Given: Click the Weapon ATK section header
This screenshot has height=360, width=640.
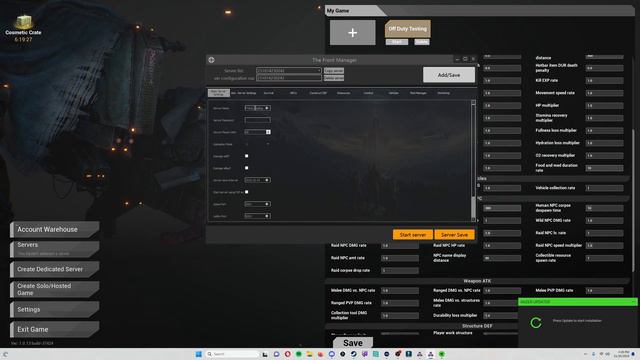Looking at the screenshot, I should [477, 281].
